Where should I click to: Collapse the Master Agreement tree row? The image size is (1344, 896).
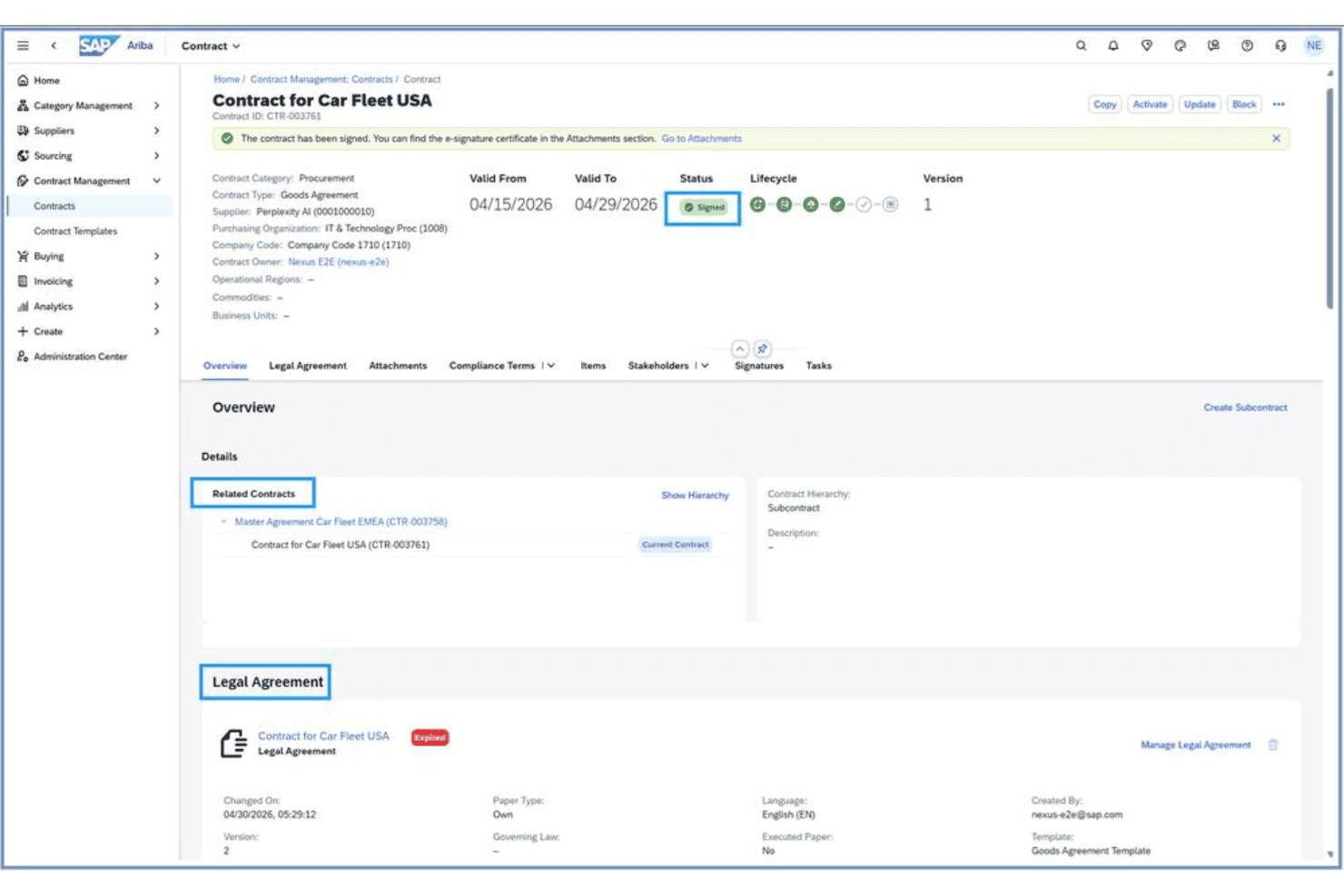coord(224,522)
